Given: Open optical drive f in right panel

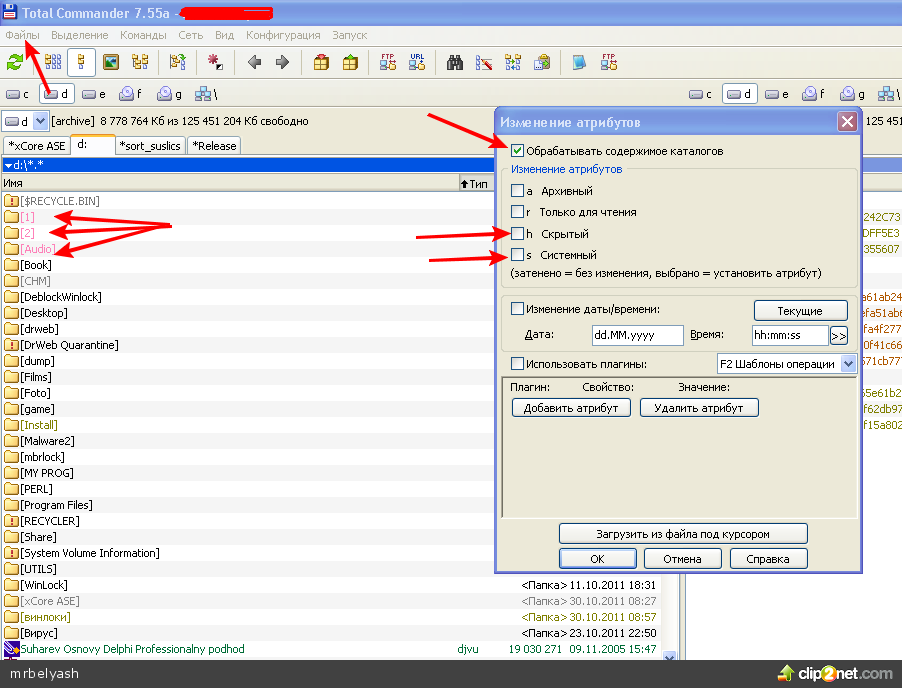Looking at the screenshot, I should (813, 94).
